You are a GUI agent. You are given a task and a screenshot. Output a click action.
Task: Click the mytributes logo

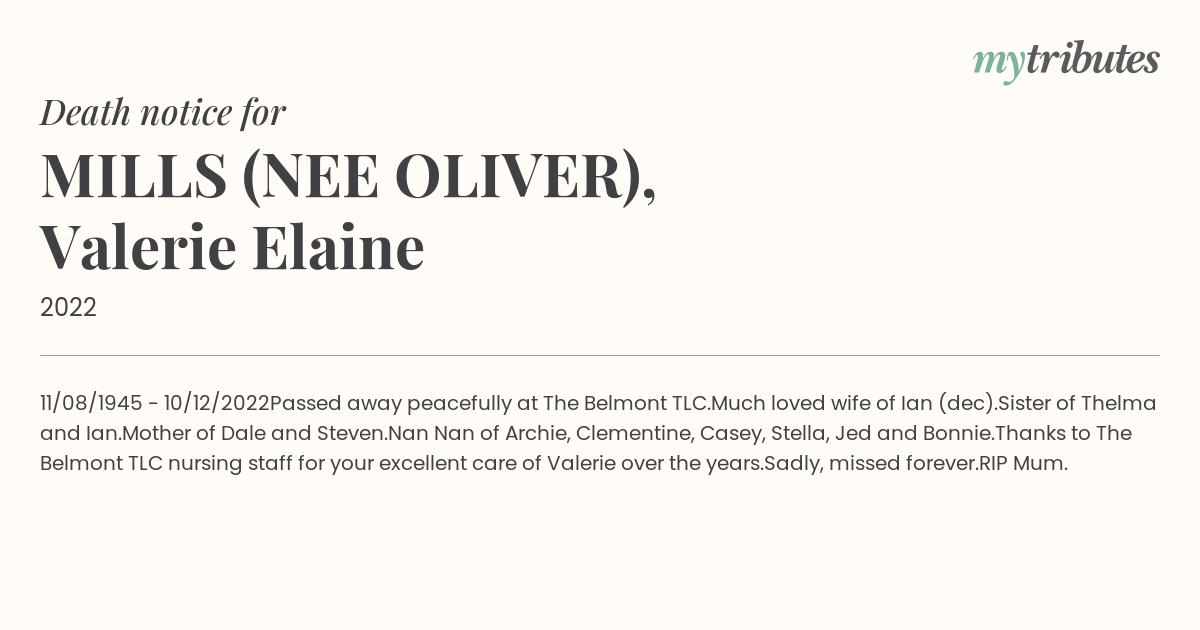(x=1065, y=61)
